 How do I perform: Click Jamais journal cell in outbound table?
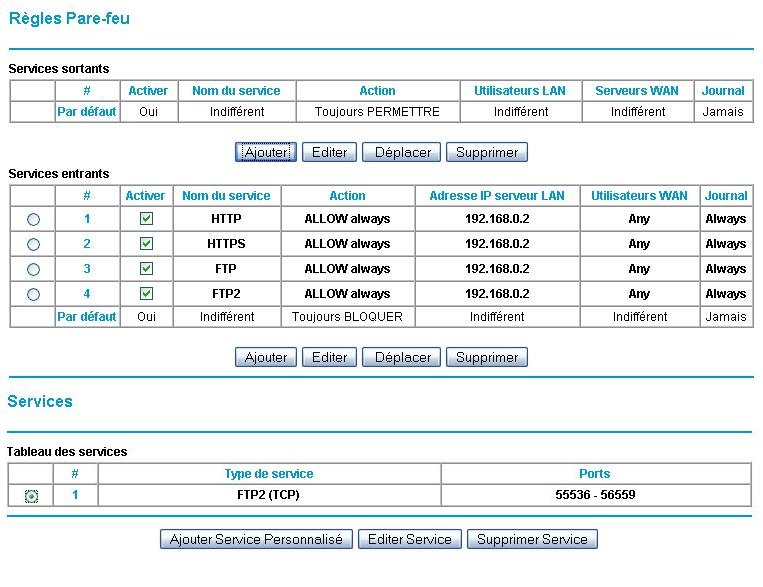pos(723,111)
